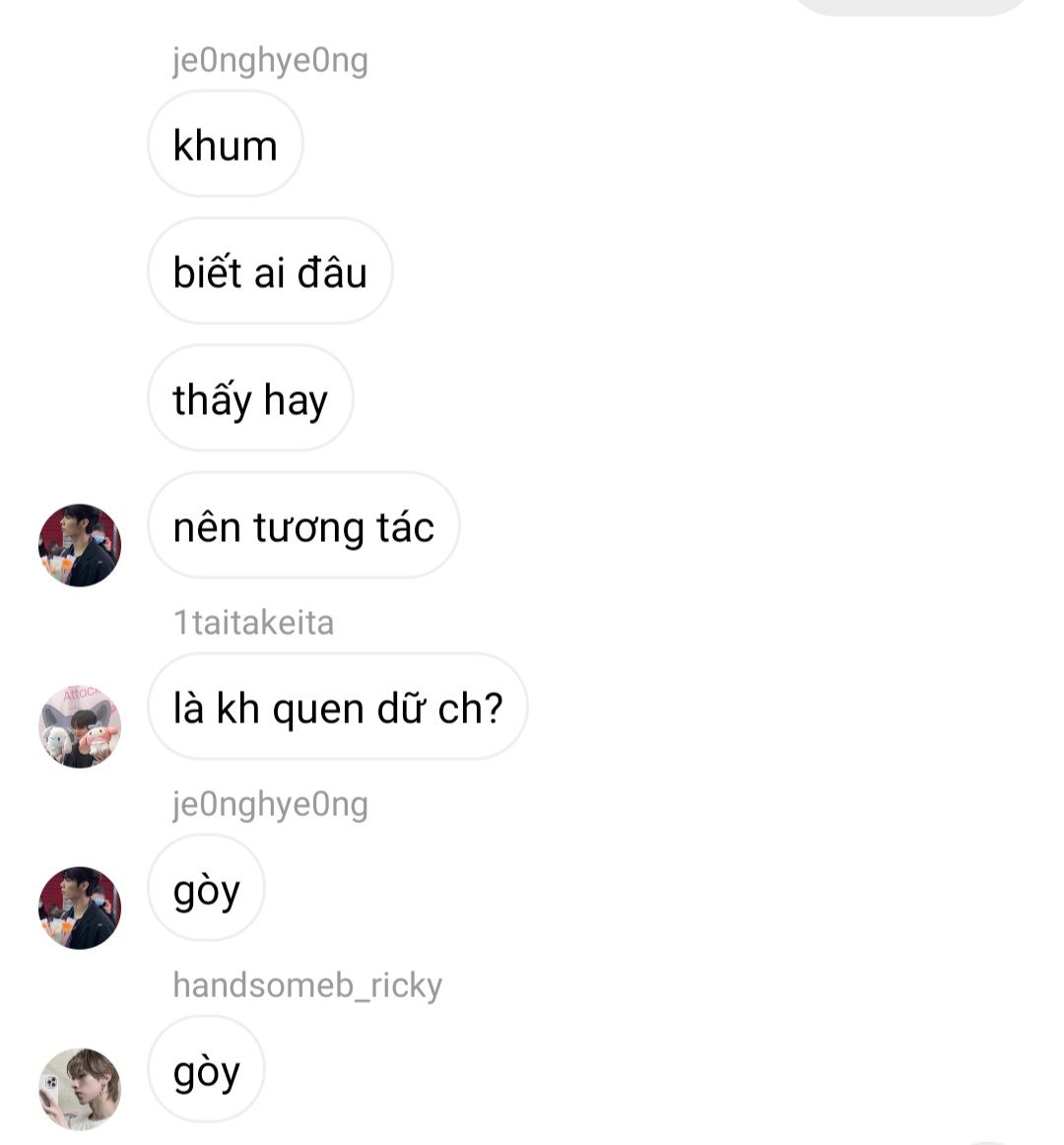The width and height of the screenshot is (1064, 1145).
Task: Tap the partially visible bubble at bottom right
Action: (986, 1141)
